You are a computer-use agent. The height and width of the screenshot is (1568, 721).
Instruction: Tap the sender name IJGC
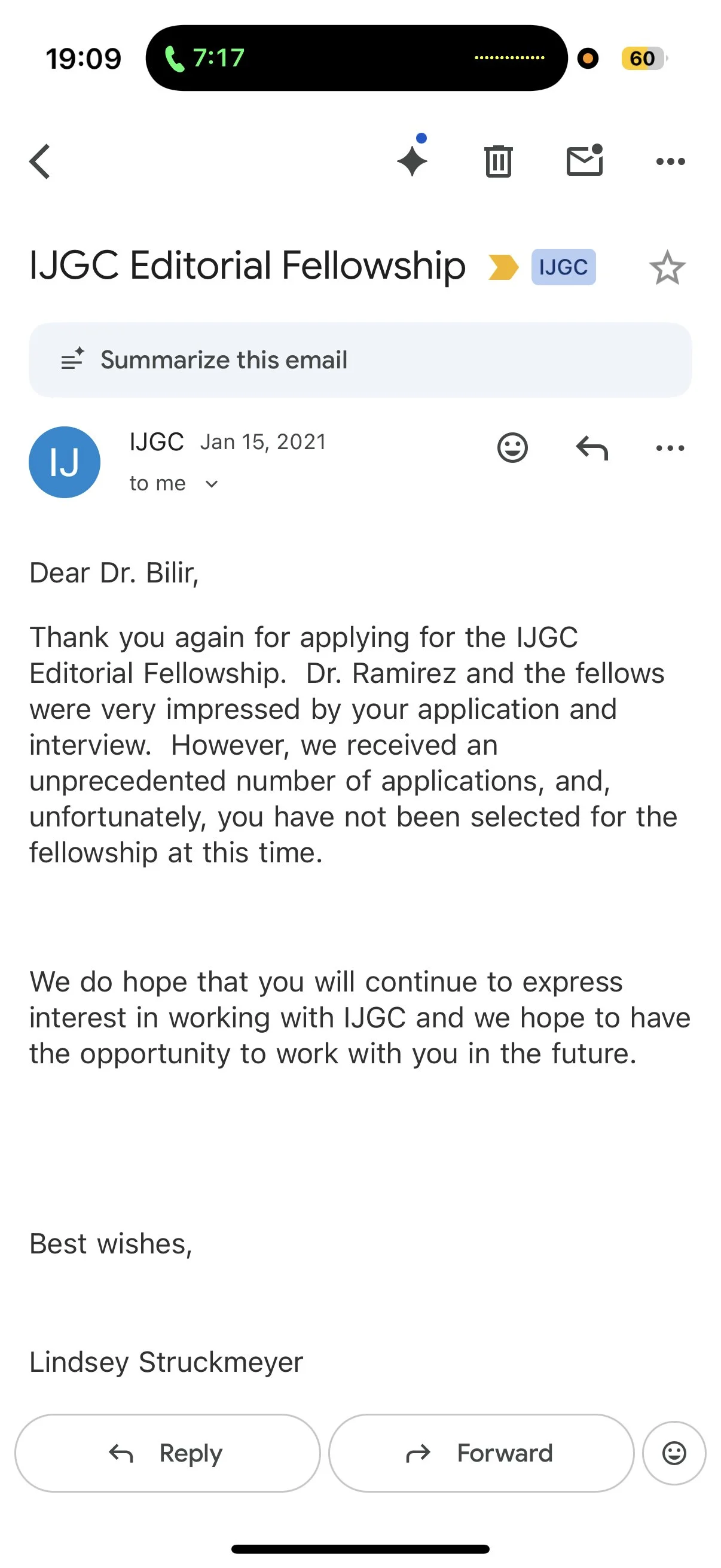coord(157,442)
